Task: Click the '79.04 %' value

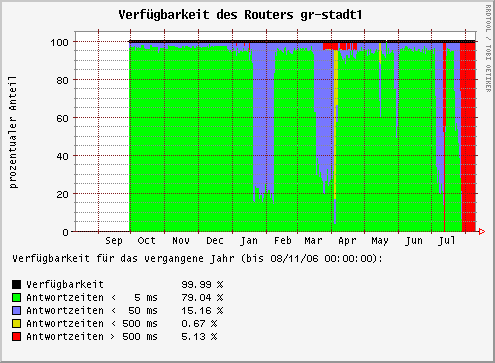Action: [202, 297]
